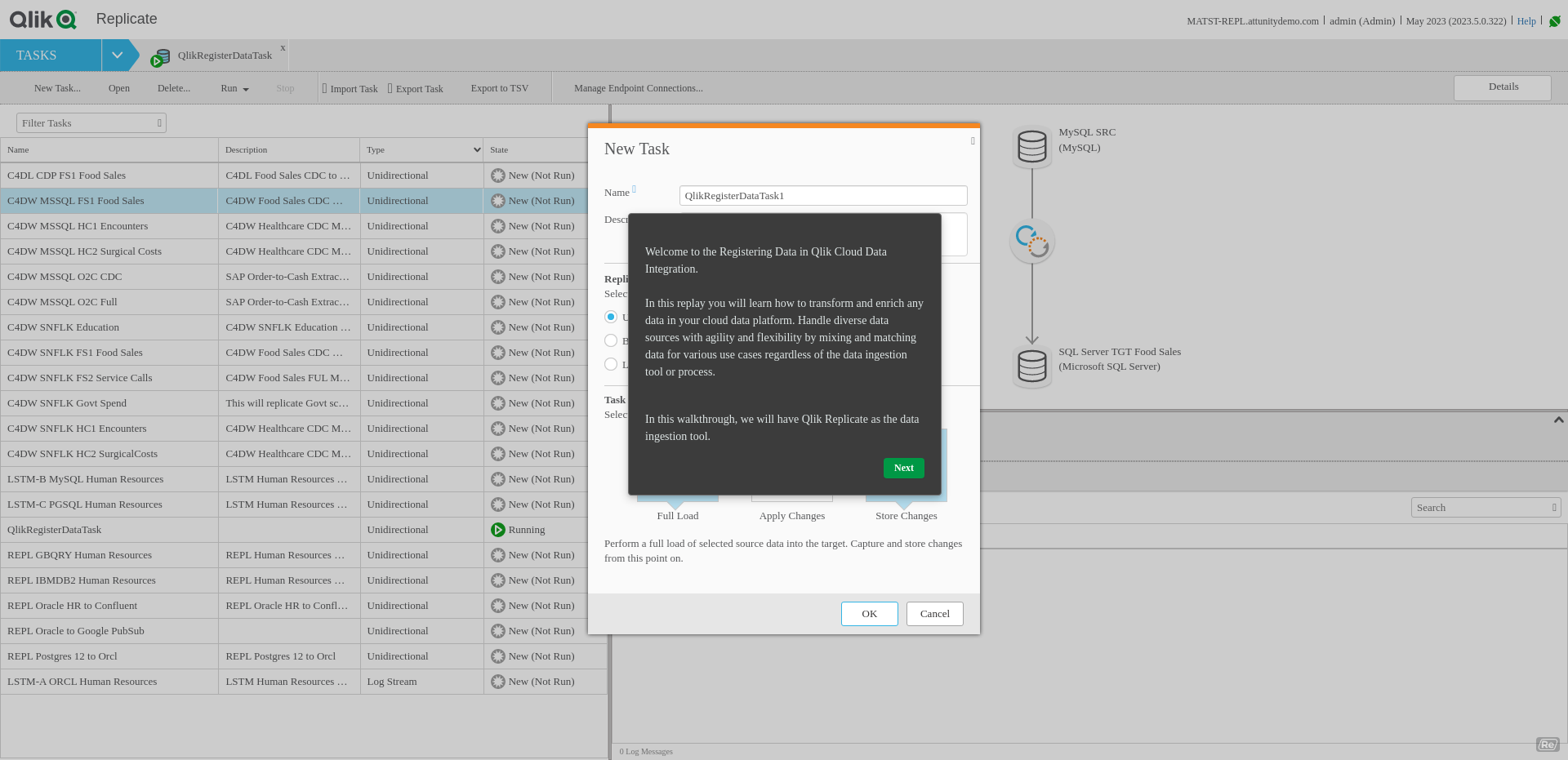Click the running task database icon on the QlikRegisterDataTask tab
The image size is (1568, 760).
click(160, 57)
